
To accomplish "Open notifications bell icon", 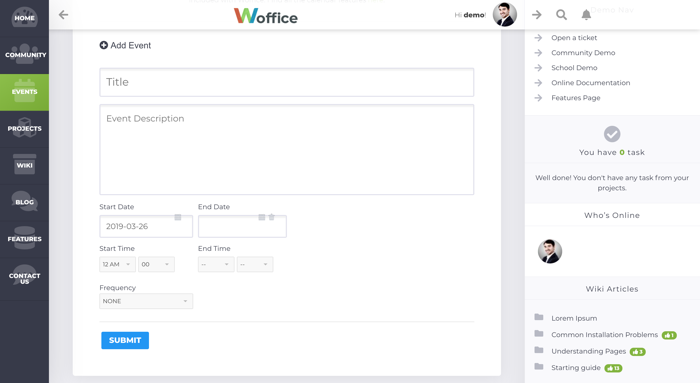I will (x=586, y=15).
